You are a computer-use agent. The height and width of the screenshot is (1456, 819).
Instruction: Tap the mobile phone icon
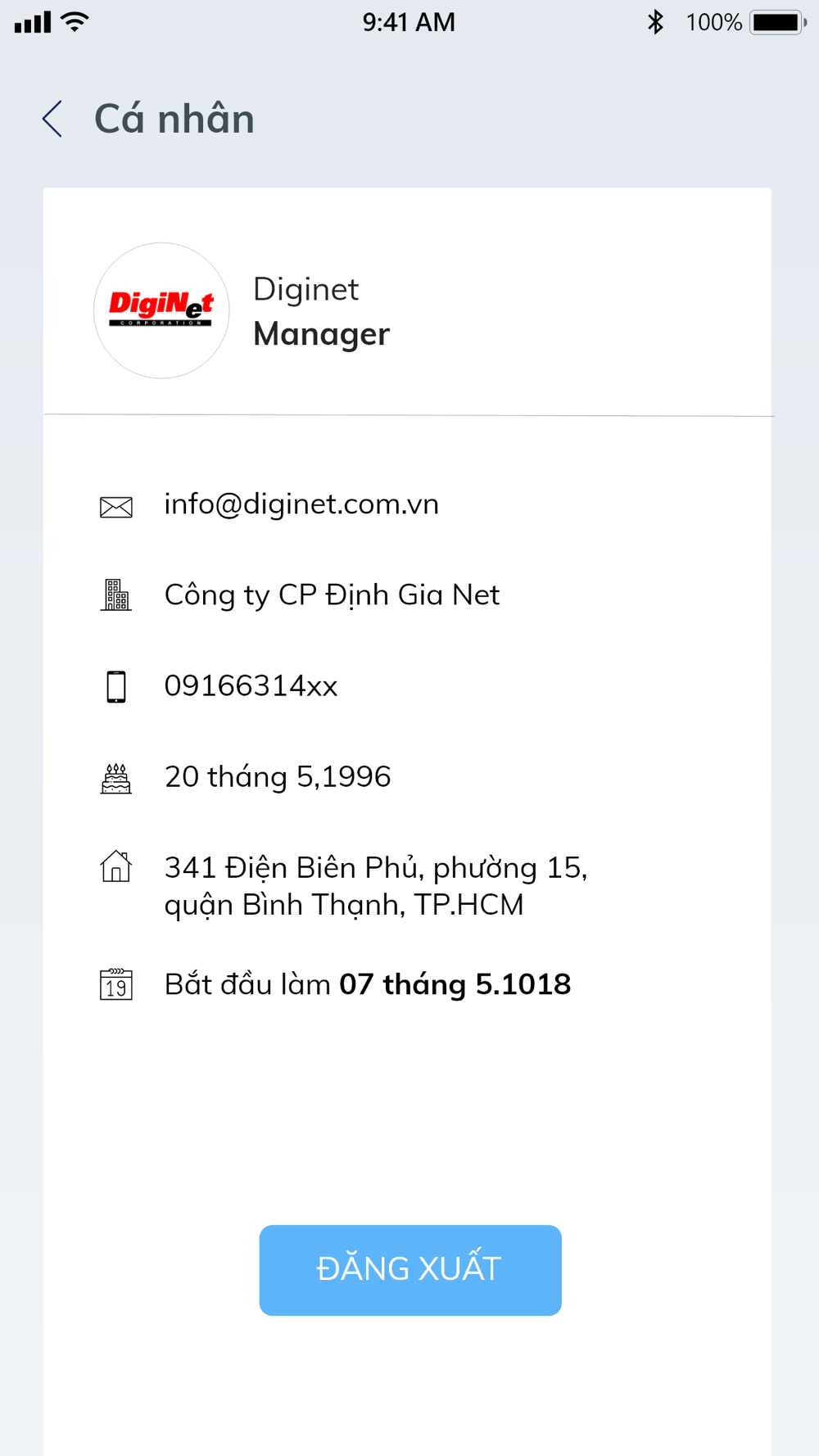[x=116, y=686]
